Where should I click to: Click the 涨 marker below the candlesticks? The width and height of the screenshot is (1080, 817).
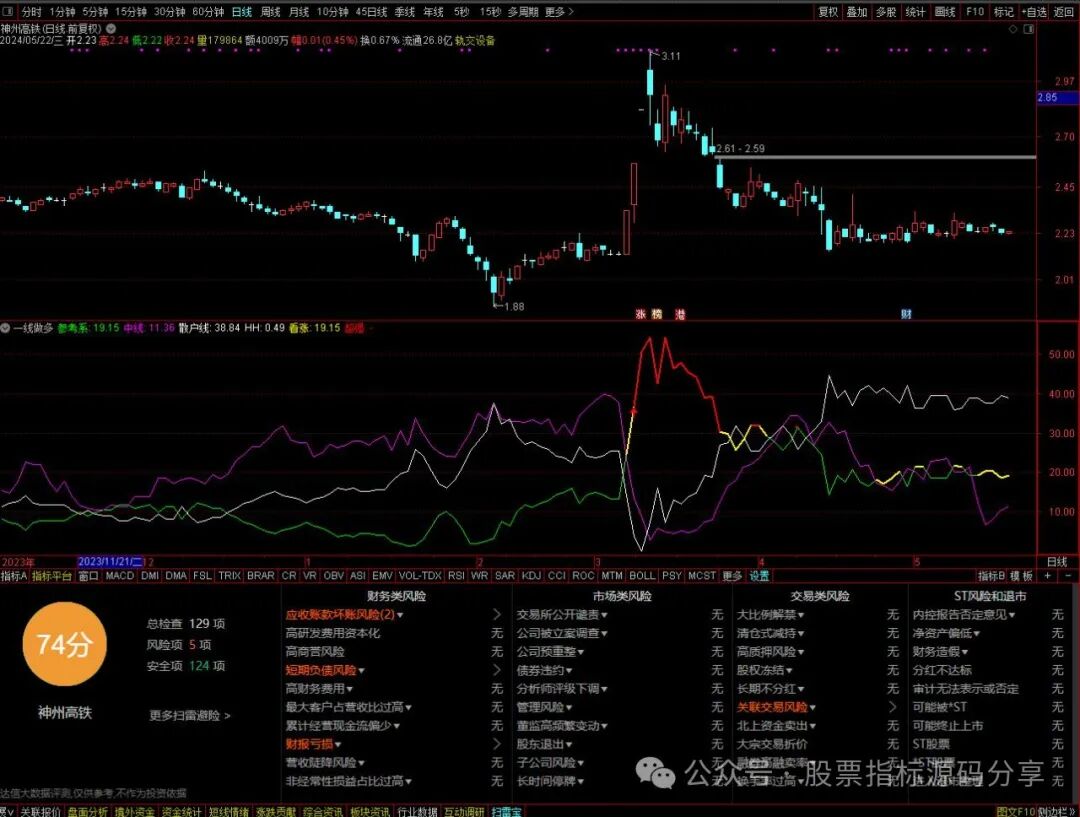click(641, 314)
